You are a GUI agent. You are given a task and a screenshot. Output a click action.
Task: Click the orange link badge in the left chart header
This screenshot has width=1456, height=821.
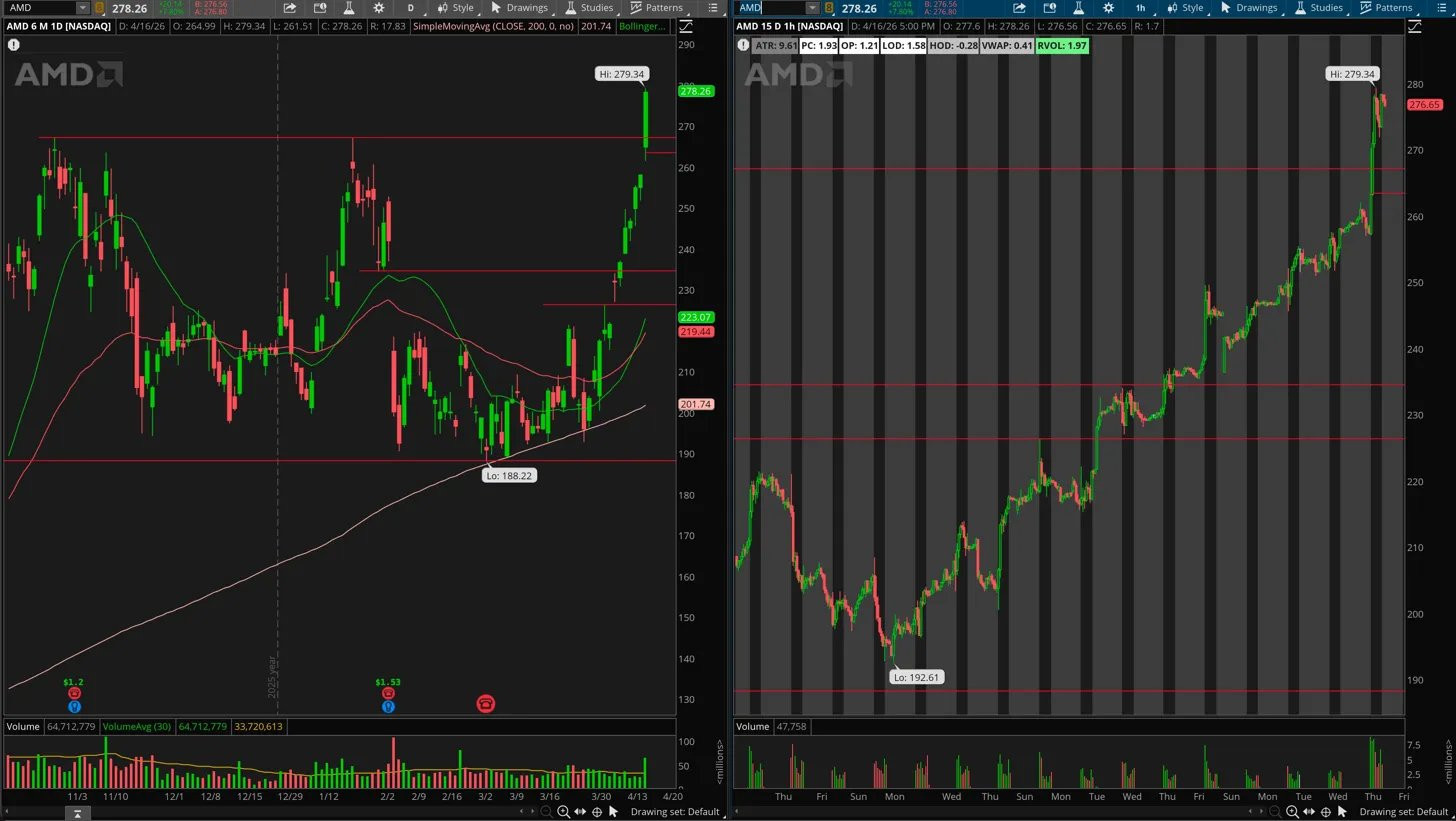tap(99, 8)
